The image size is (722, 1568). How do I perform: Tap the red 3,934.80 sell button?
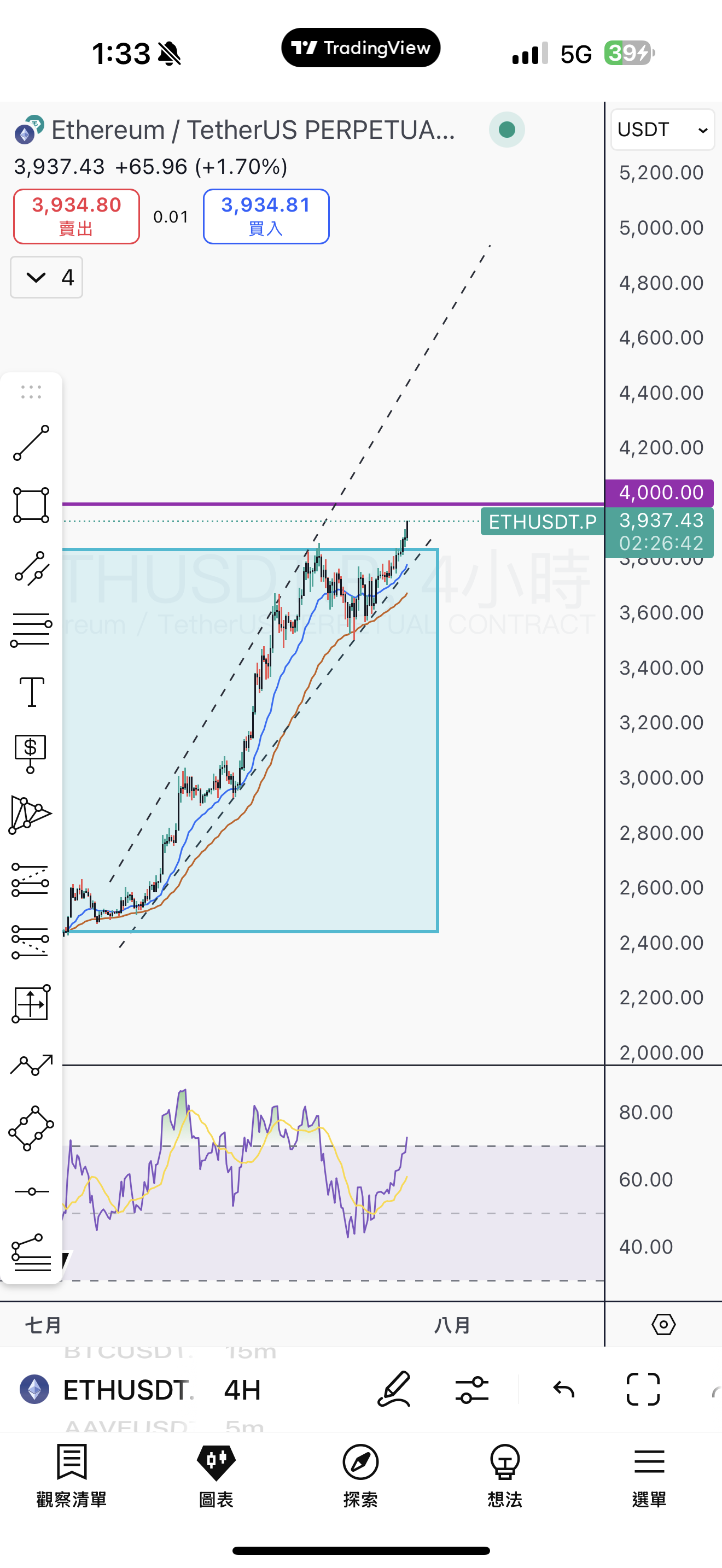point(77,217)
